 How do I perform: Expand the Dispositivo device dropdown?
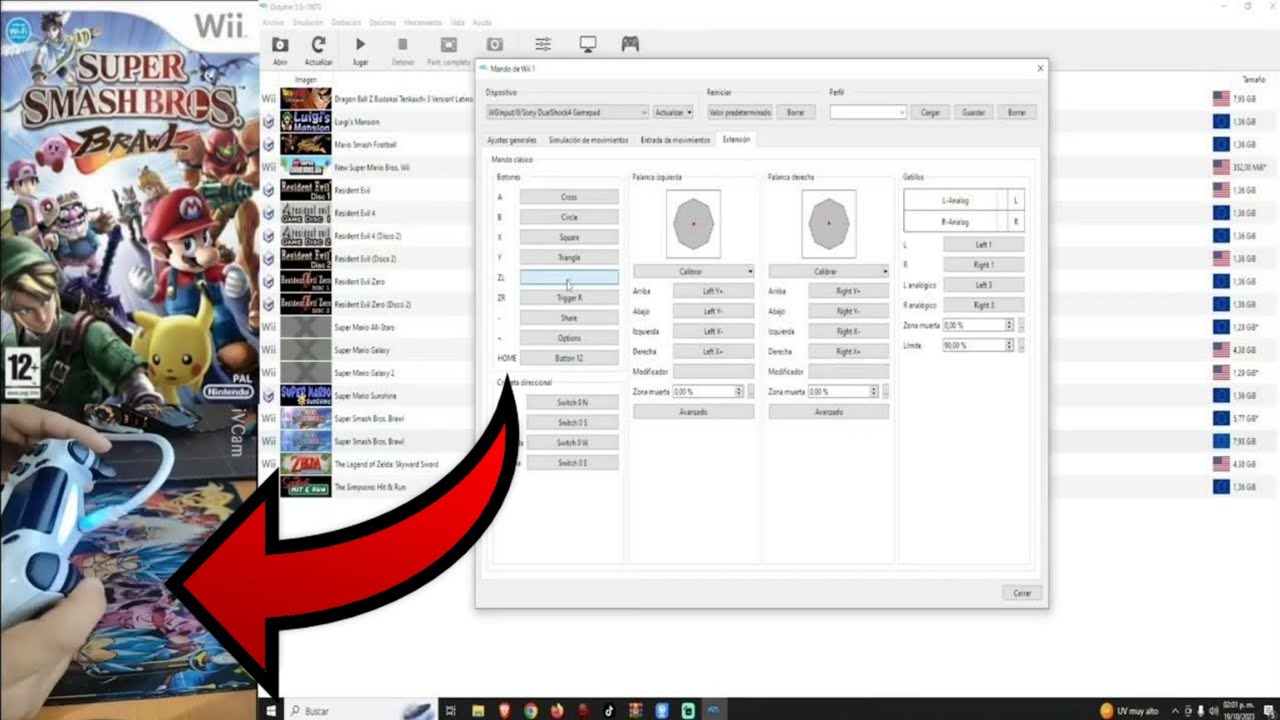point(567,113)
